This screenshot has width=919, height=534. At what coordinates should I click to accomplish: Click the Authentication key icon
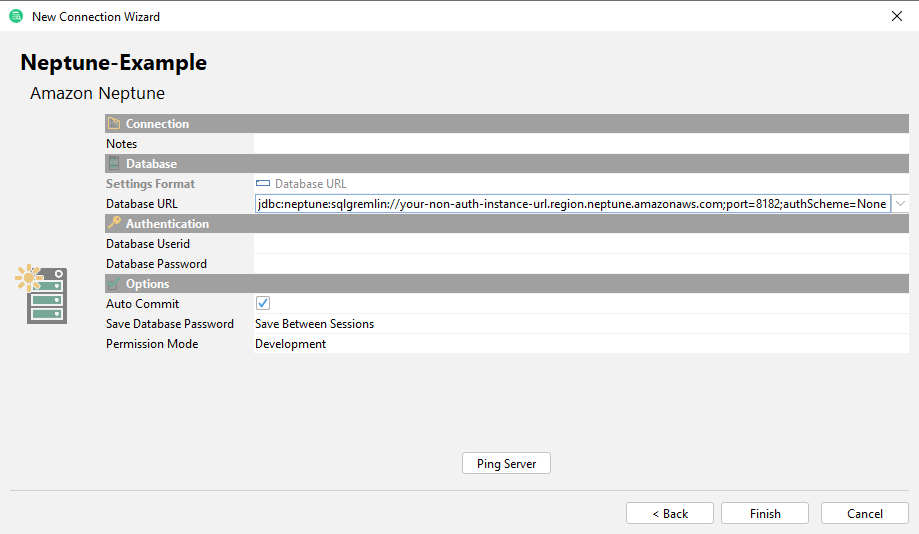pyautogui.click(x=114, y=223)
